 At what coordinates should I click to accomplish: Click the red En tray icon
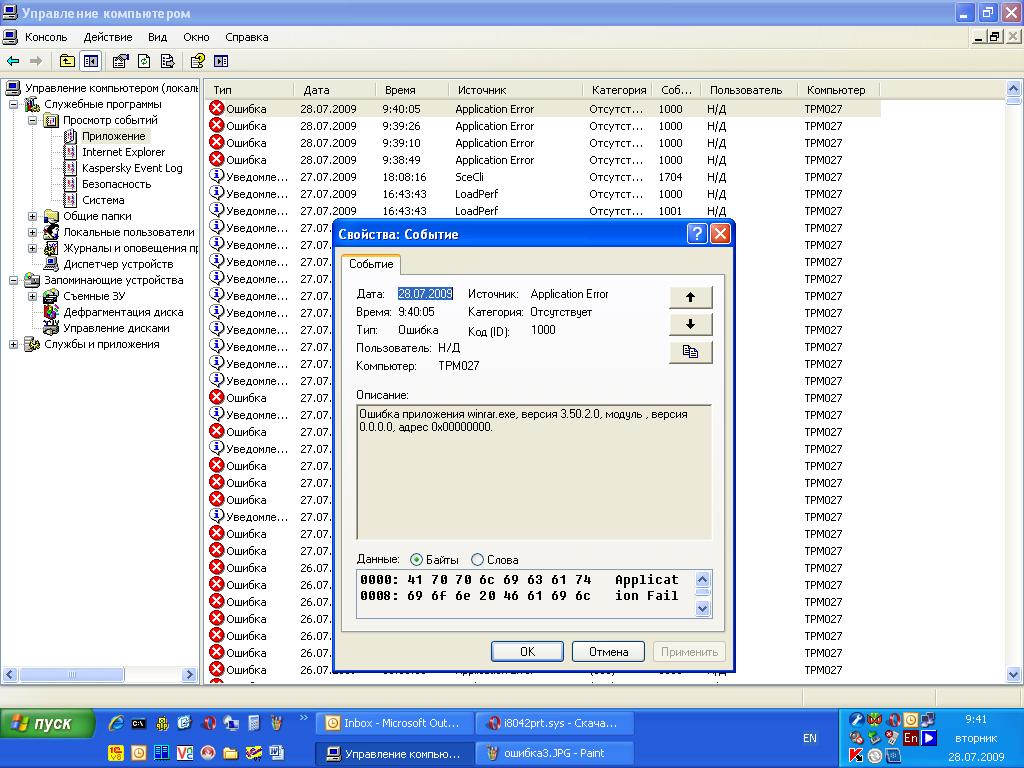[x=911, y=738]
